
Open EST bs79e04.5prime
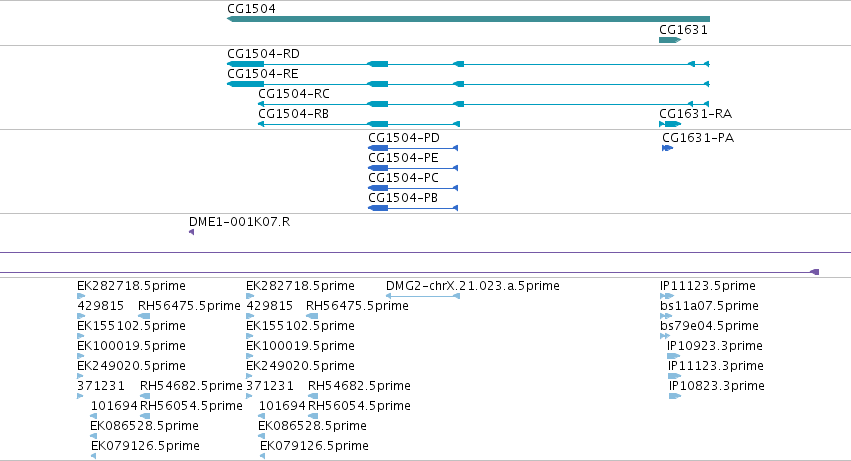tap(709, 326)
